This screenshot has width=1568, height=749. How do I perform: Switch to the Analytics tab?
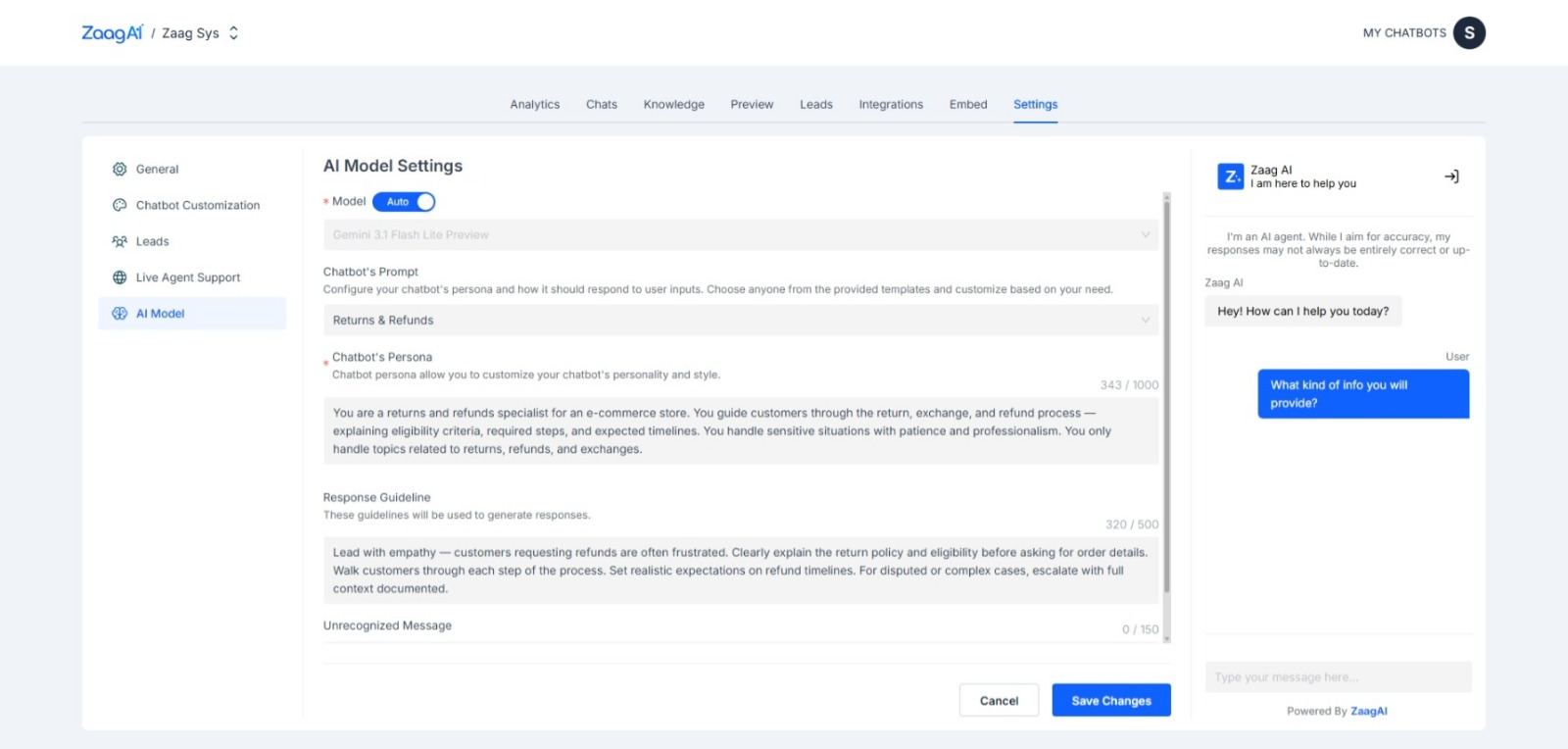[535, 105]
